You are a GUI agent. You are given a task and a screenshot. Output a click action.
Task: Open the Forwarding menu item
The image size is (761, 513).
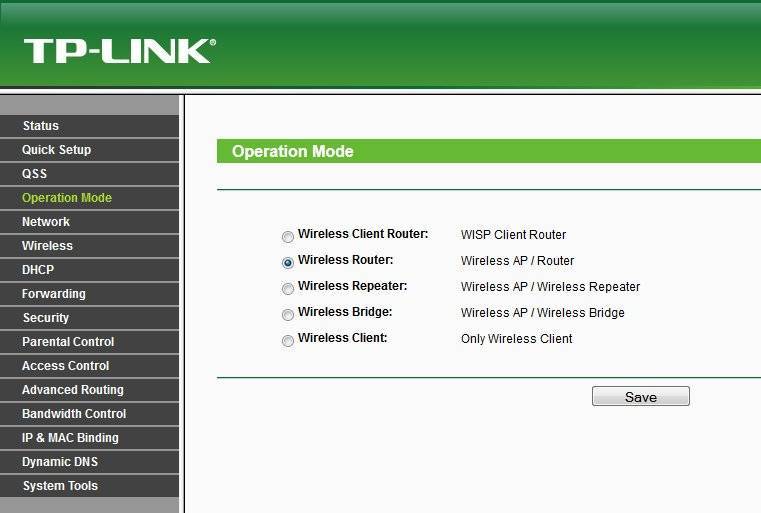click(x=89, y=294)
